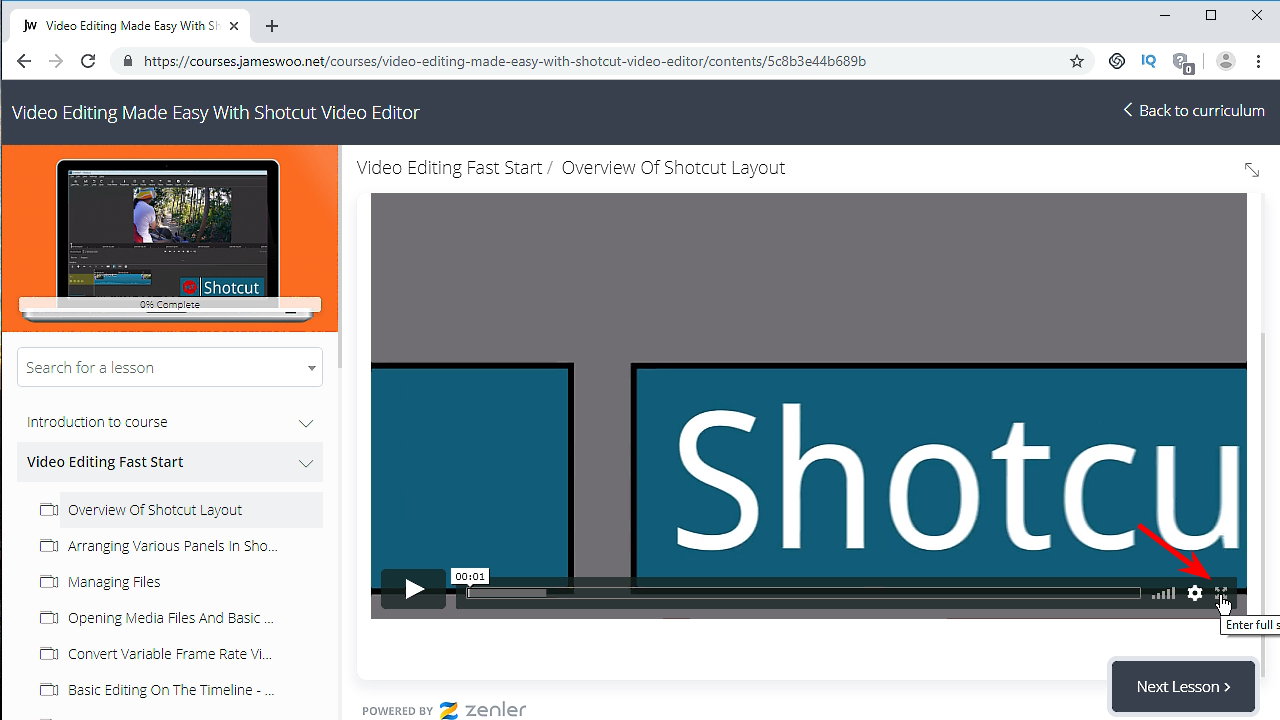Click the address bar URL
This screenshot has width=1280, height=720.
coord(505,61)
